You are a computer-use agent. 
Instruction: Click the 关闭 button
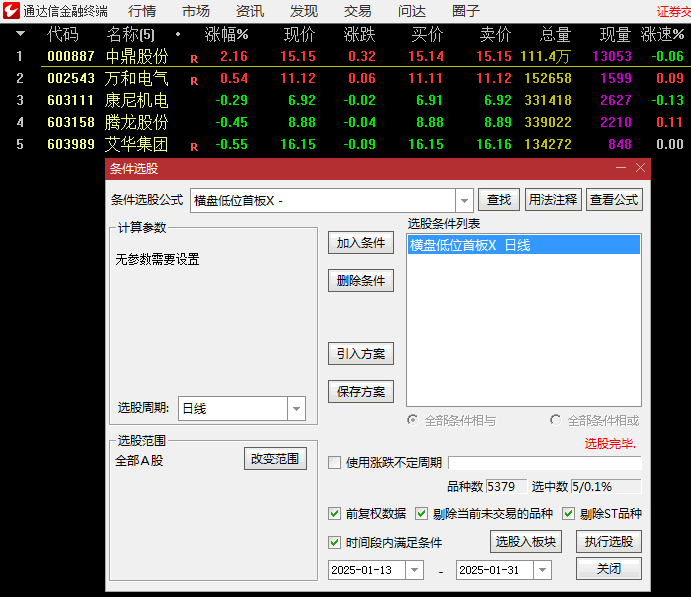point(609,569)
